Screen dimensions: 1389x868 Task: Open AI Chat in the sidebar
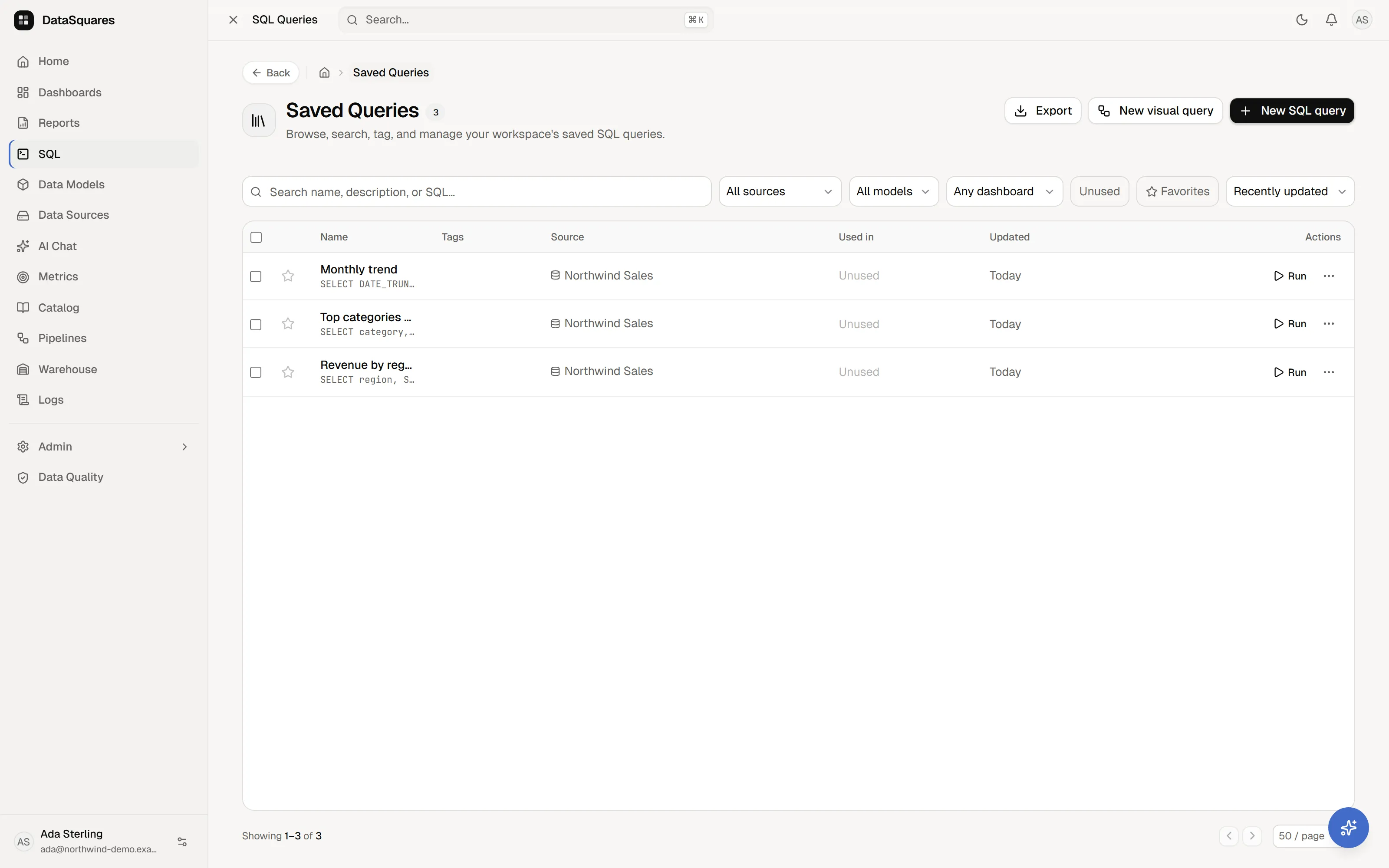click(x=103, y=246)
